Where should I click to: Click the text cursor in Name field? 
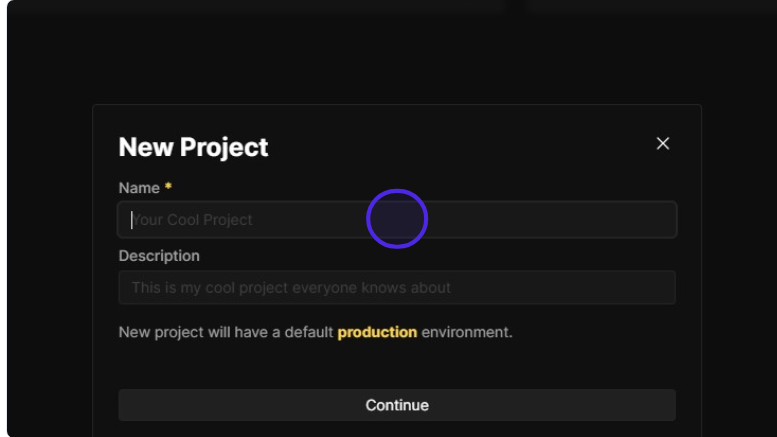pyautogui.click(x=131, y=220)
